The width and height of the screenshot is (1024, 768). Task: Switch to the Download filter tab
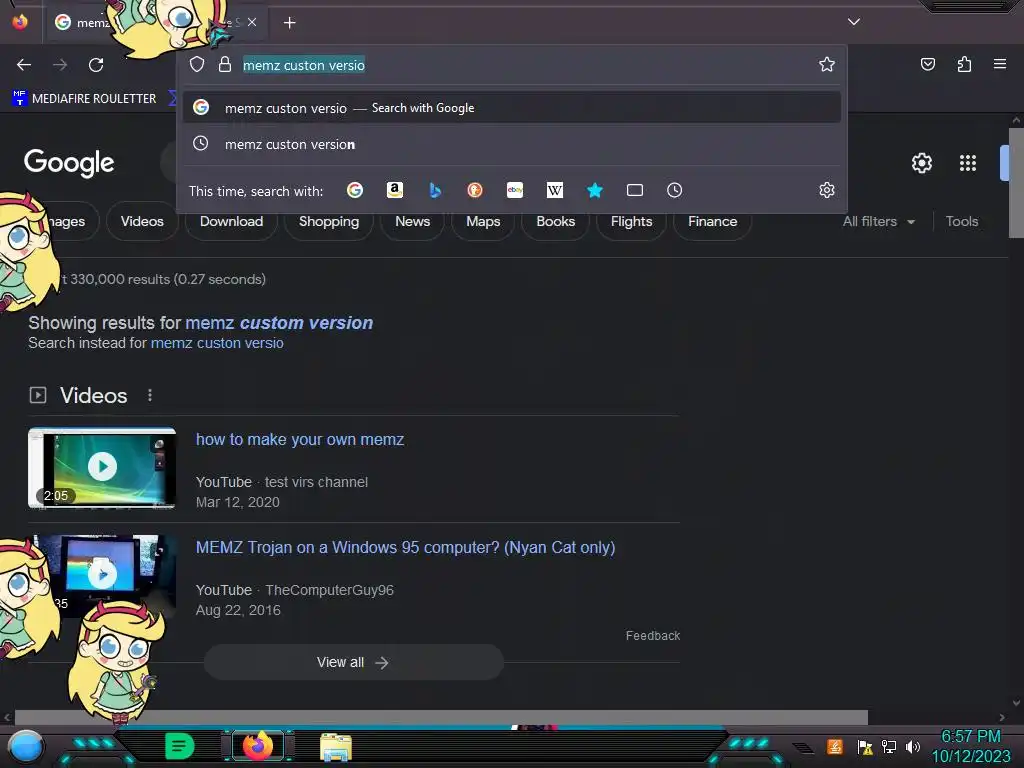[231, 221]
